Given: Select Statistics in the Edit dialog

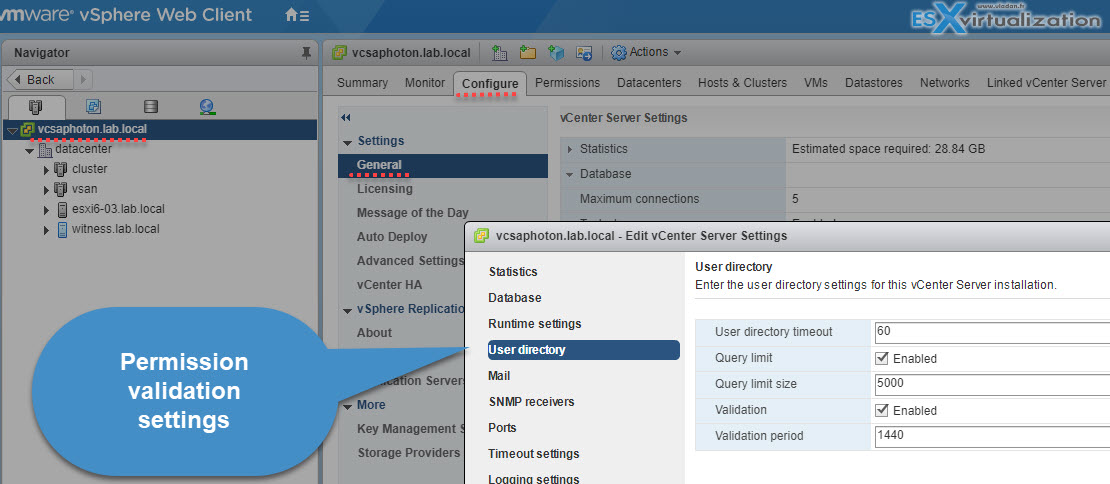Looking at the screenshot, I should tap(513, 272).
